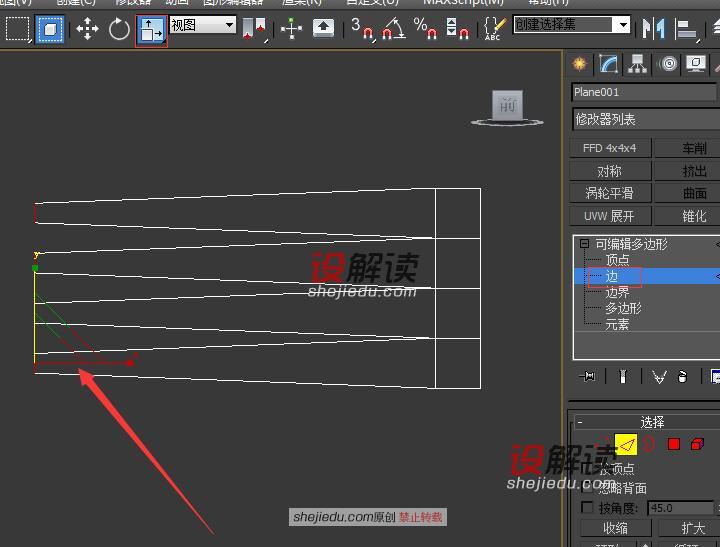Viewport: 720px width, 547px height.
Task: Click the ViewCube 前 face
Action: point(507,105)
